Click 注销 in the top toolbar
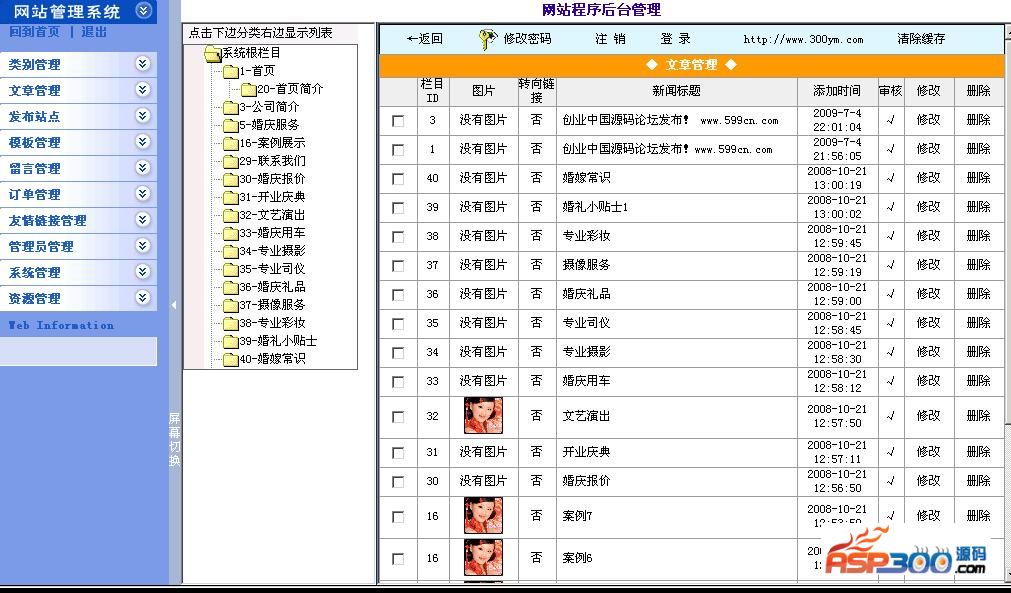The image size is (1011, 593). (x=610, y=39)
